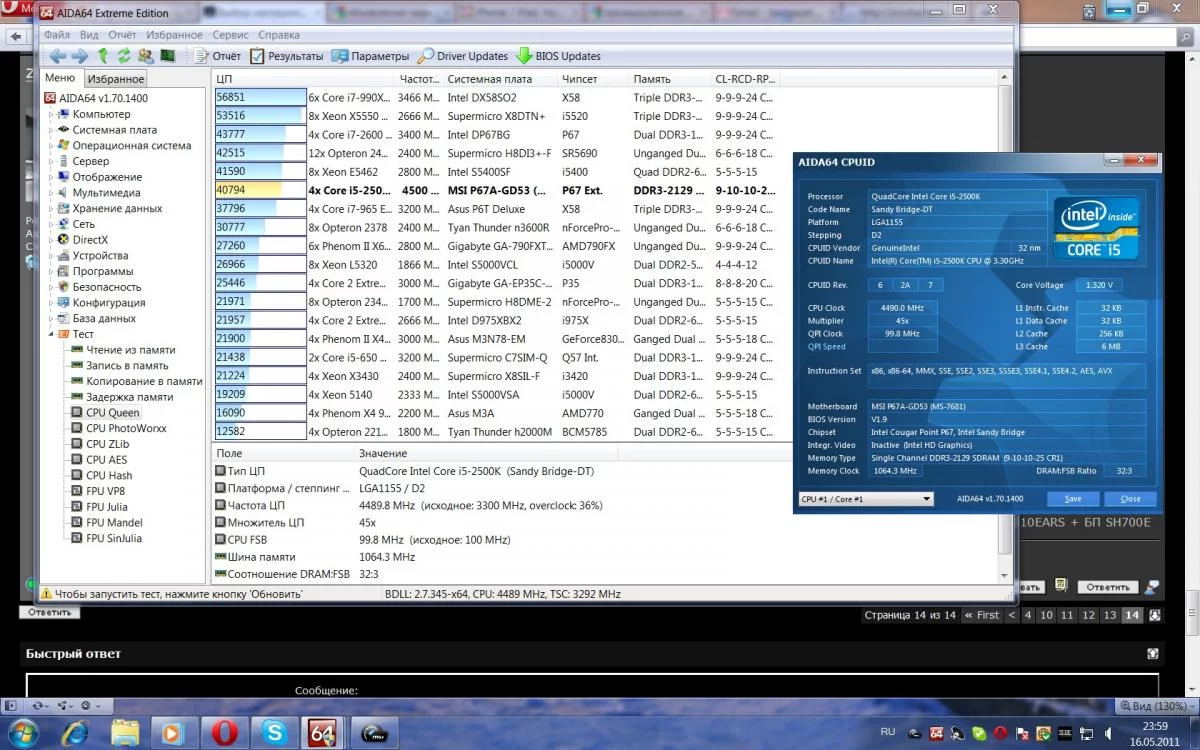This screenshot has width=1200, height=750.
Task: Open Параметры from the toolbar
Action: tap(371, 56)
